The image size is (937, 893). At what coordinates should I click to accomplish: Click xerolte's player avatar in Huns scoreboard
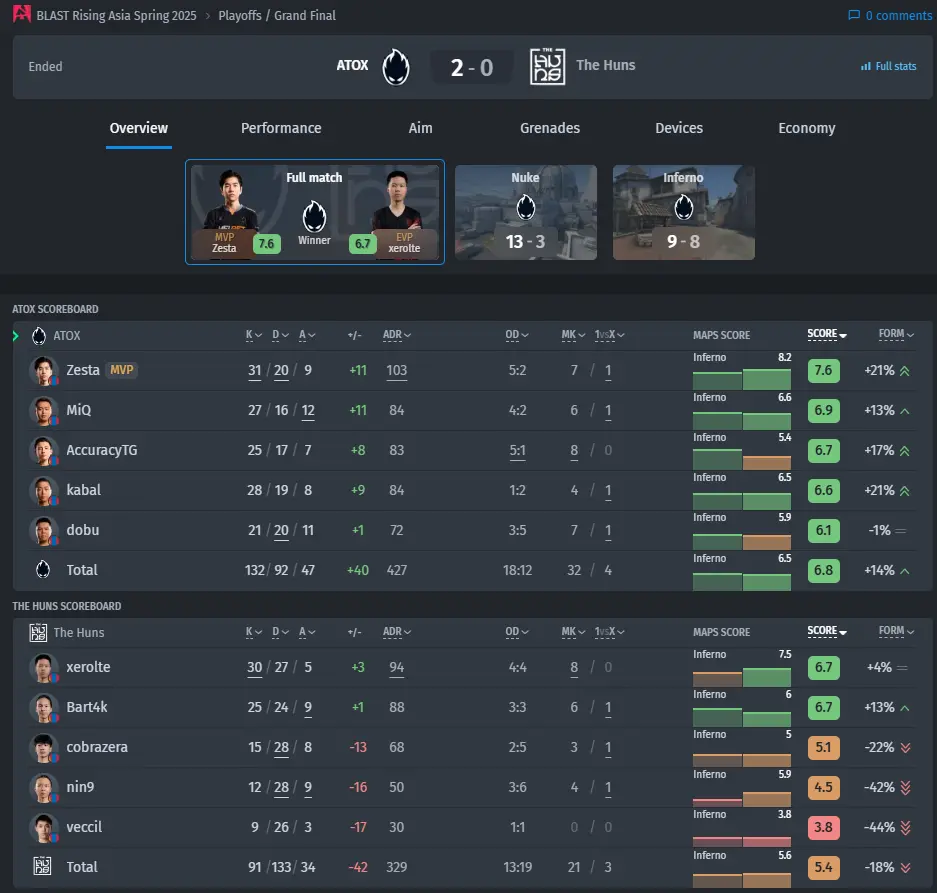[x=44, y=668]
